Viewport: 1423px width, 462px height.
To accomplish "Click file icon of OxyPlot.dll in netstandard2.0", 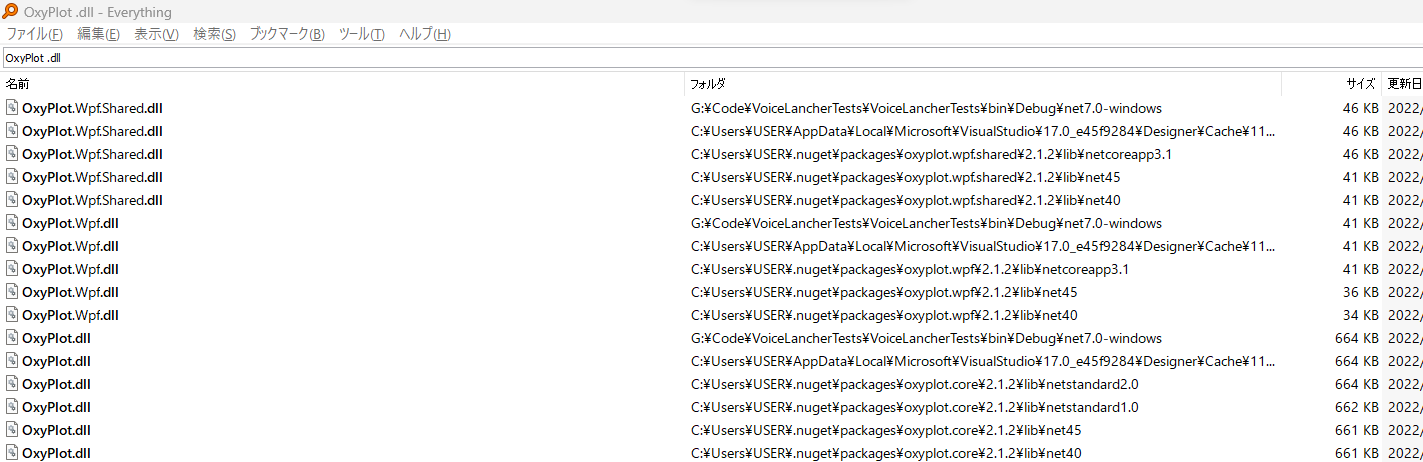I will (12, 384).
